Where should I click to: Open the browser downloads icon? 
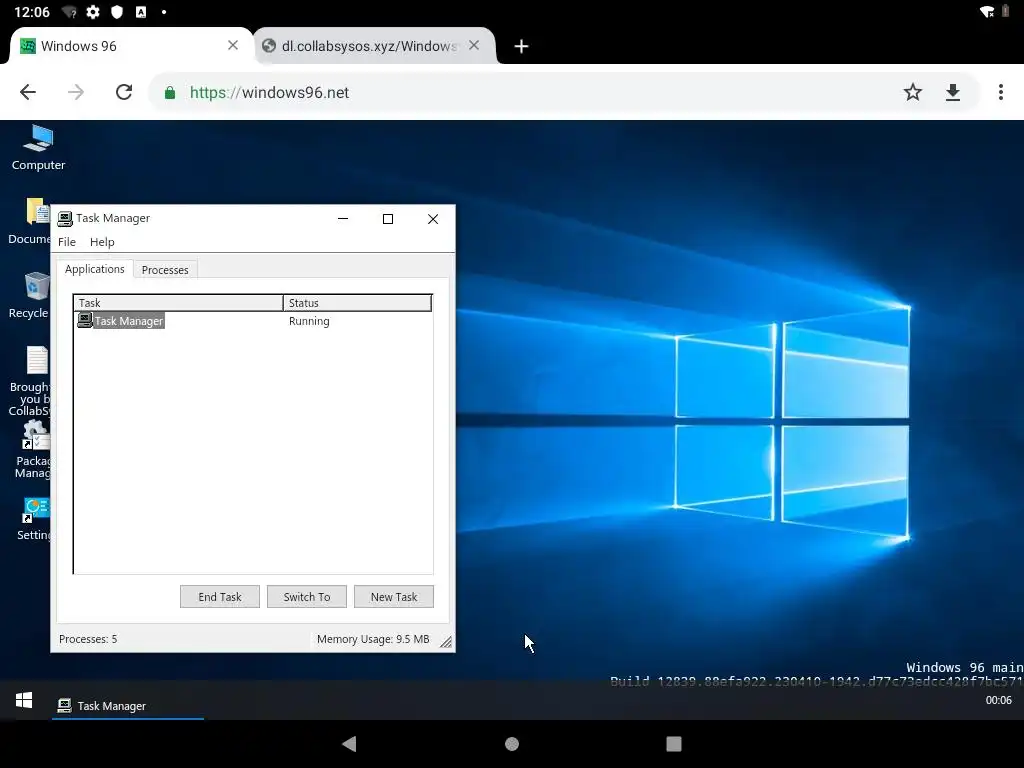click(953, 92)
